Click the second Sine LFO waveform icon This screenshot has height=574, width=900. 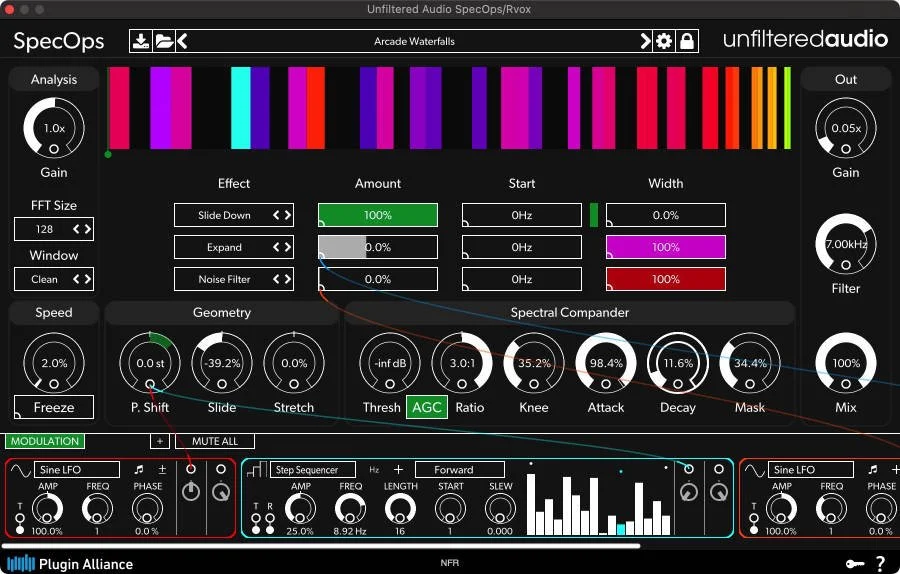(x=754, y=471)
